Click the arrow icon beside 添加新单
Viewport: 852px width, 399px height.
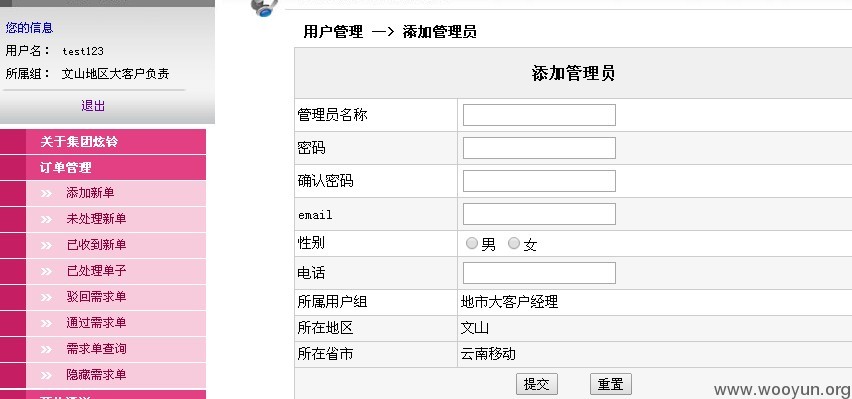(46, 194)
